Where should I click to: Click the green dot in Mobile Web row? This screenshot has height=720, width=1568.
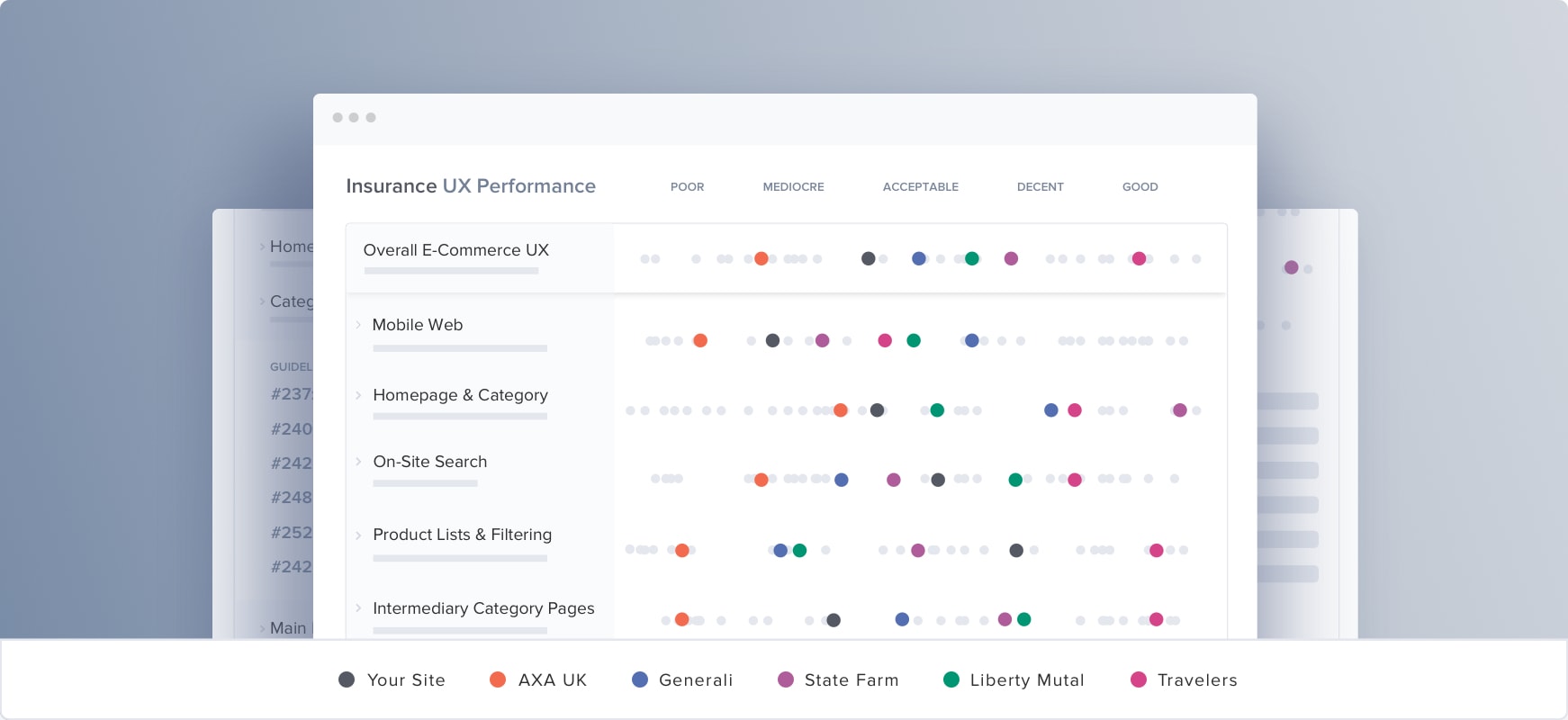[x=914, y=340]
